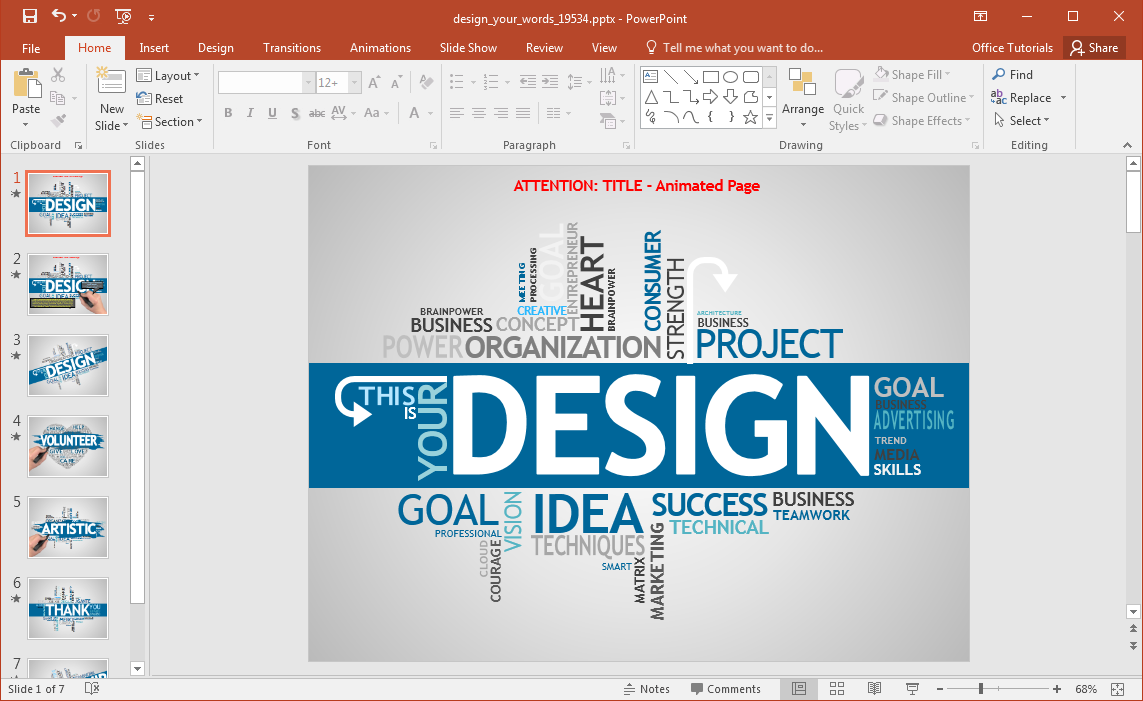The width and height of the screenshot is (1143, 701).
Task: Select slide 4 thumbnail with VOLUNTEER word cloud
Action: [x=67, y=446]
